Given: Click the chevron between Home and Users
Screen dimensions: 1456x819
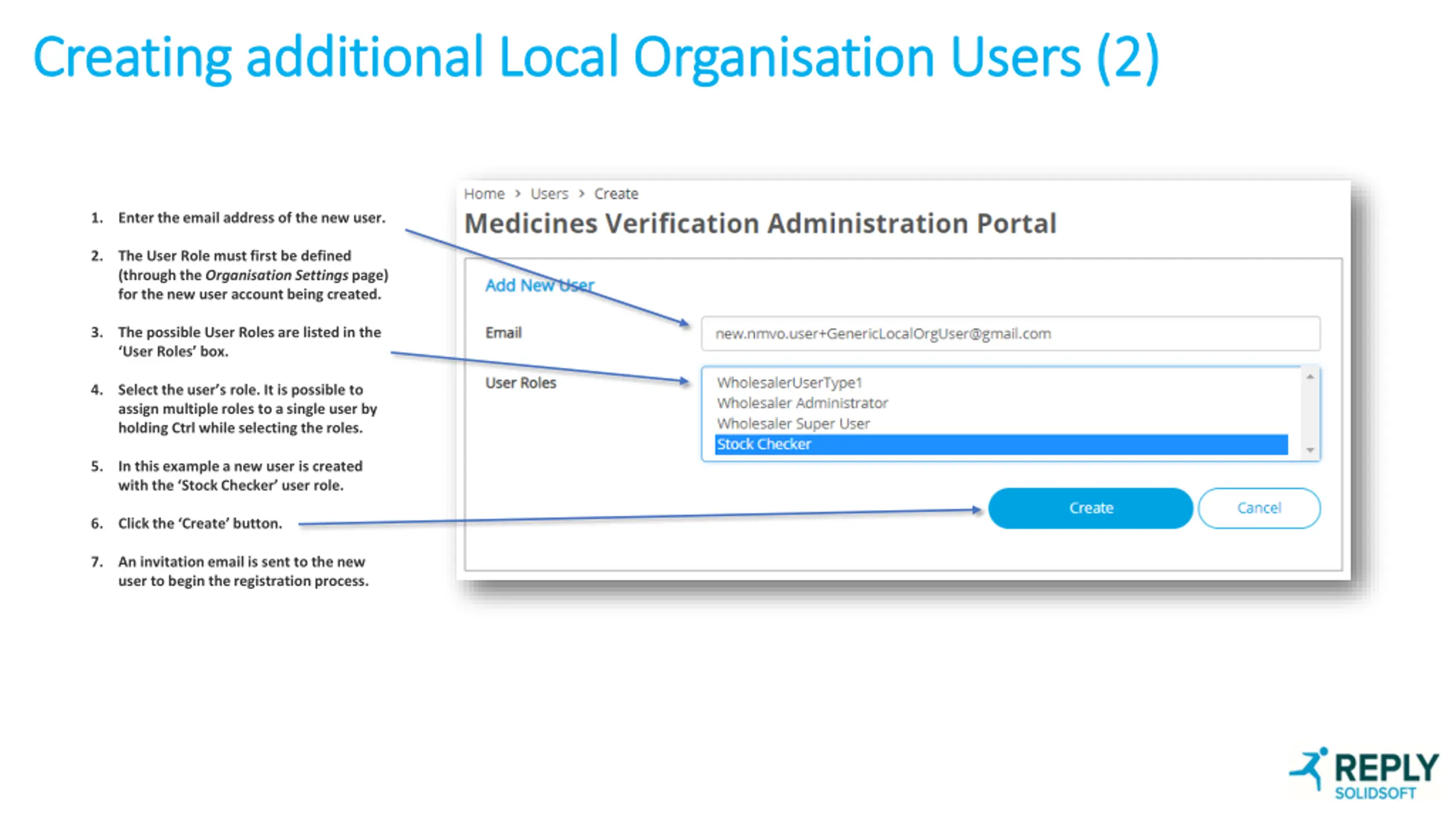Looking at the screenshot, I should click(x=518, y=194).
